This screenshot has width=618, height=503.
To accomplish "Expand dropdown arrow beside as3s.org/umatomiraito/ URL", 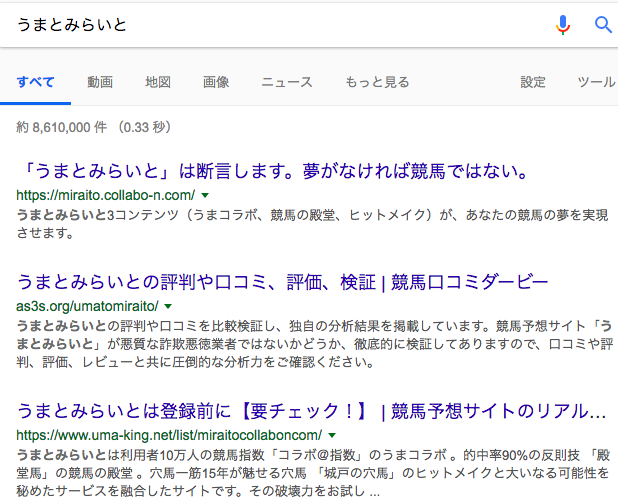I will pyautogui.click(x=168, y=306).
